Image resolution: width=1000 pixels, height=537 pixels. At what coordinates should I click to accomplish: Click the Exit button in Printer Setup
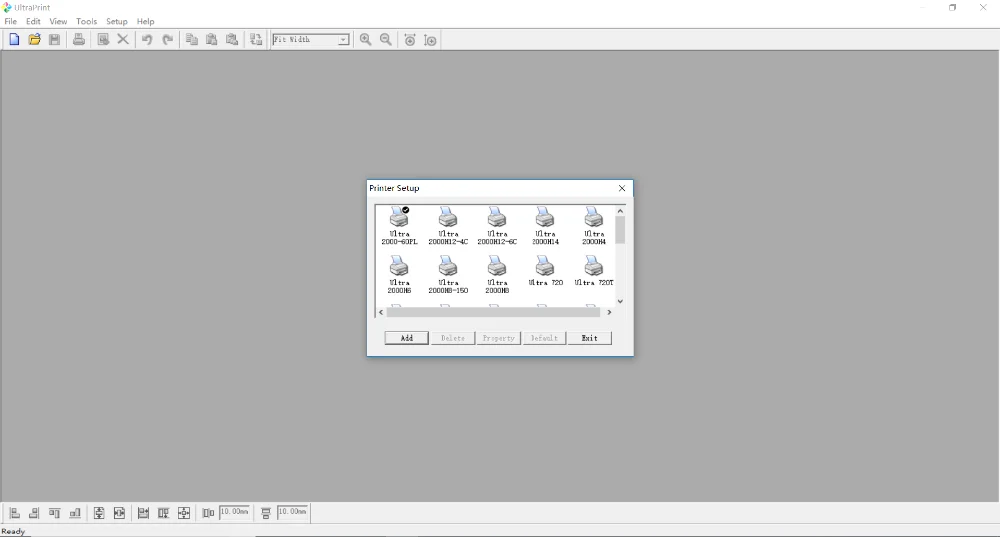tap(589, 338)
